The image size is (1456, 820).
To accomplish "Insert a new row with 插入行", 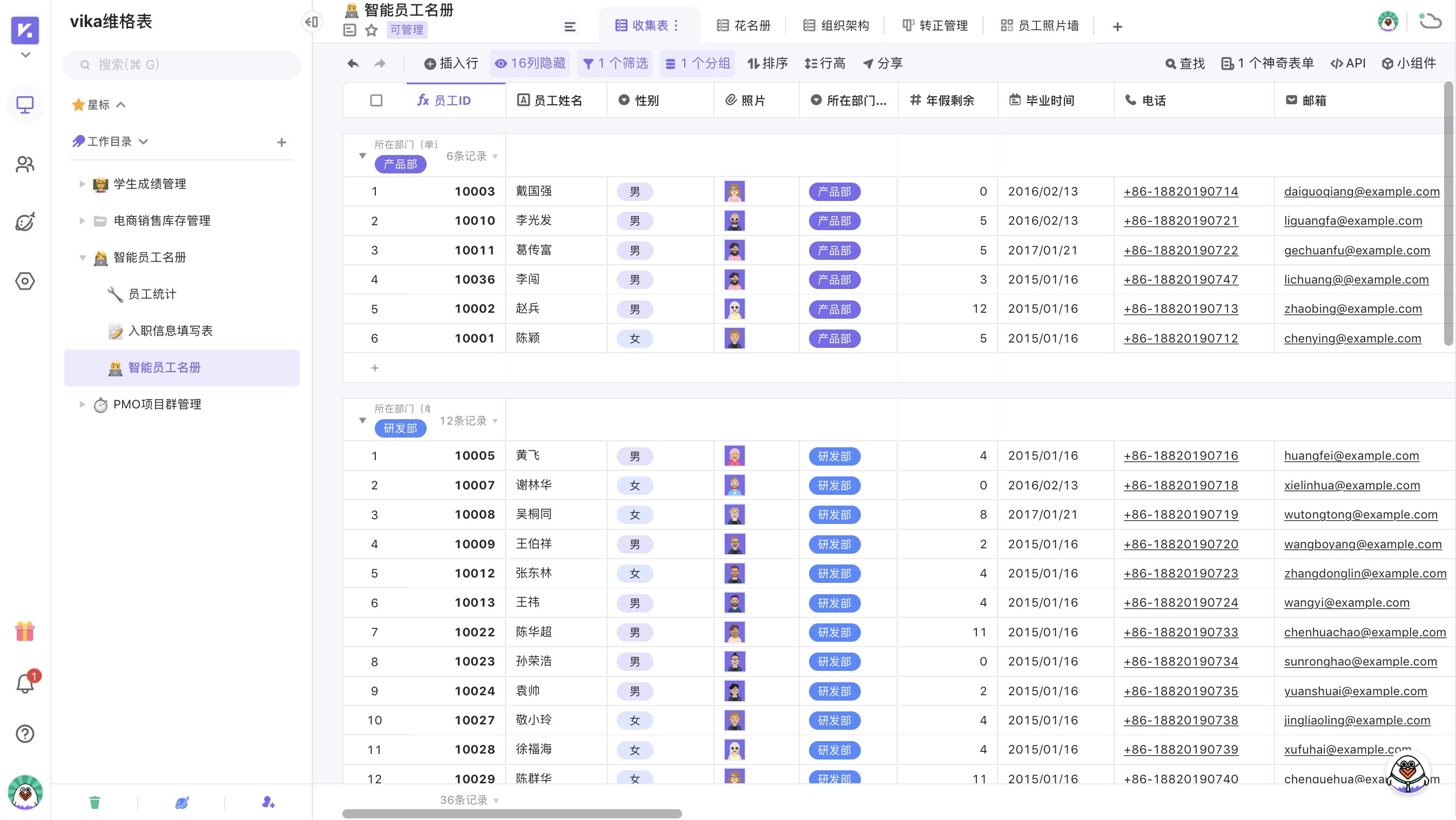I will click(450, 63).
